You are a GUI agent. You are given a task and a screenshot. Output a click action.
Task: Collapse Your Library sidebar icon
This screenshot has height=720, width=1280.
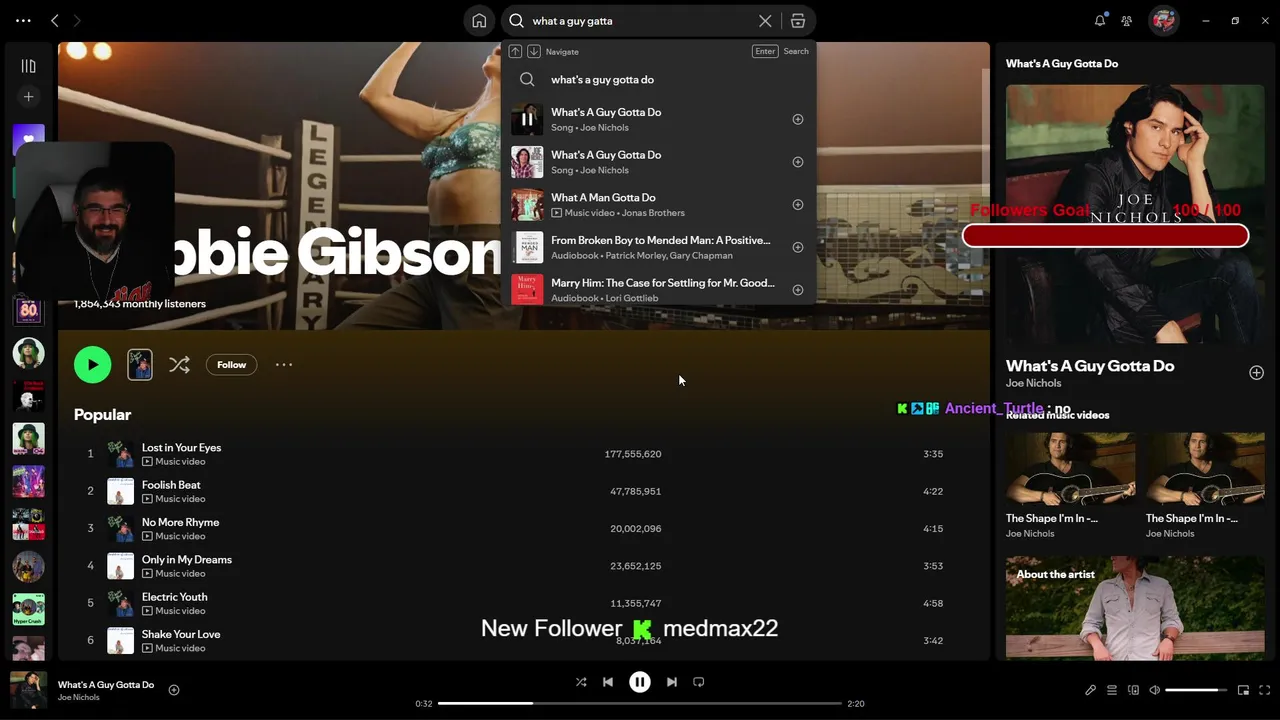[28, 66]
